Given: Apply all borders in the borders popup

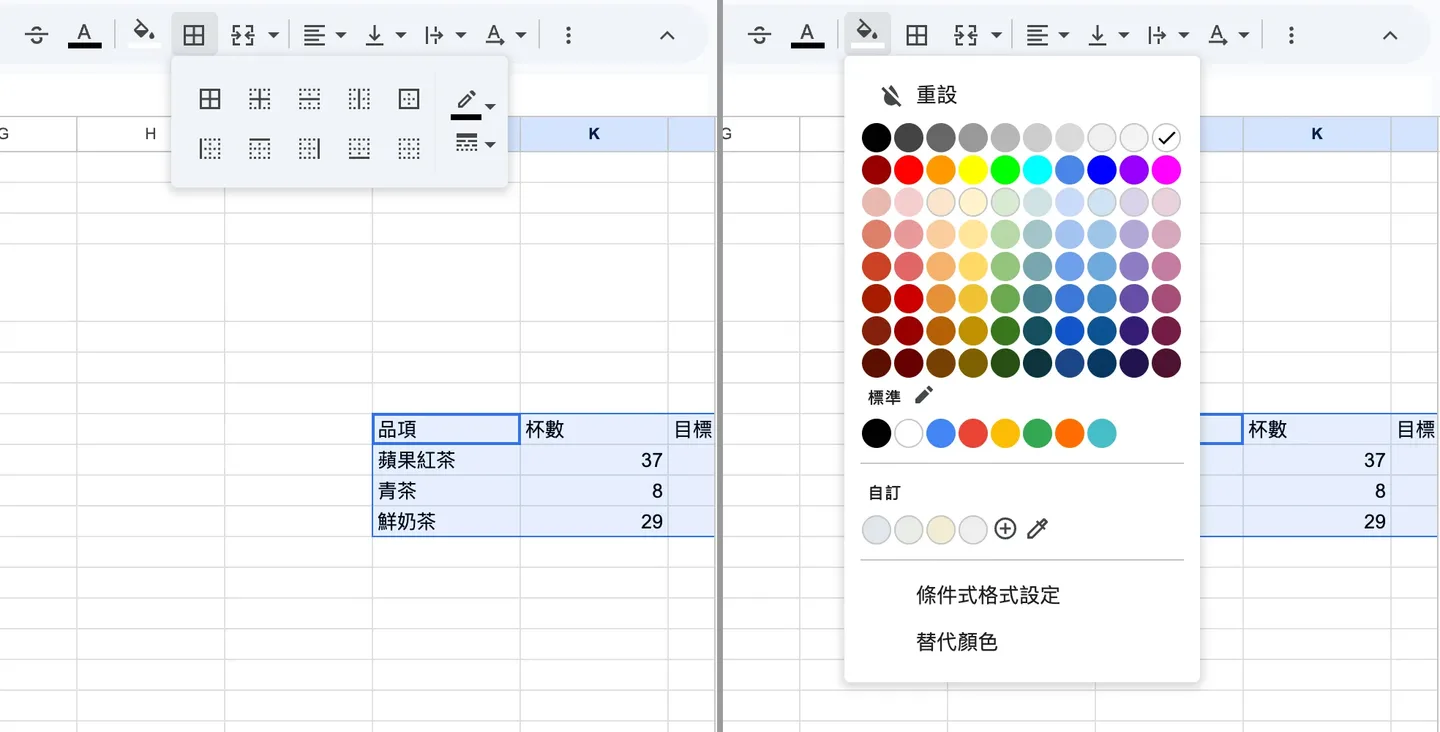Looking at the screenshot, I should 210,99.
